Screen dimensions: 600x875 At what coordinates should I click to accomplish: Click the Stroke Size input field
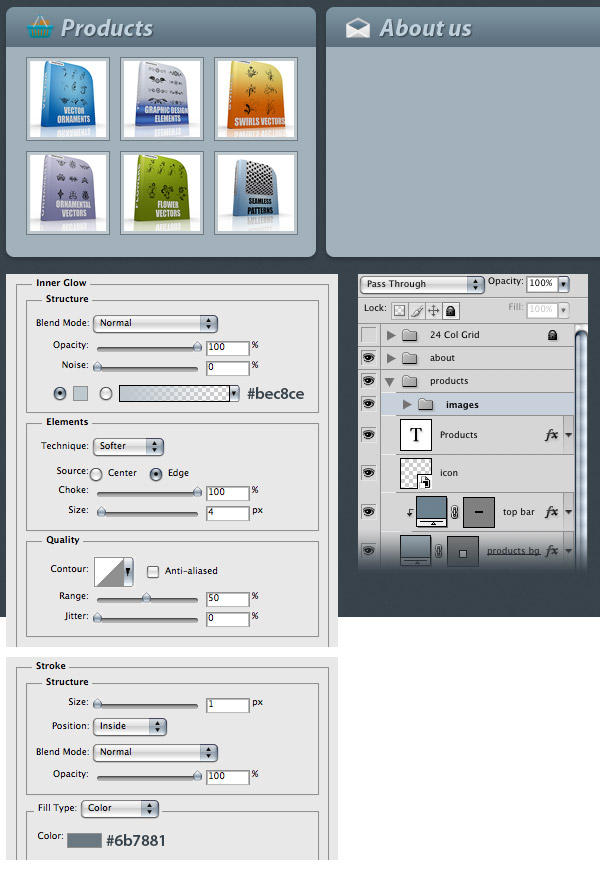(x=228, y=705)
